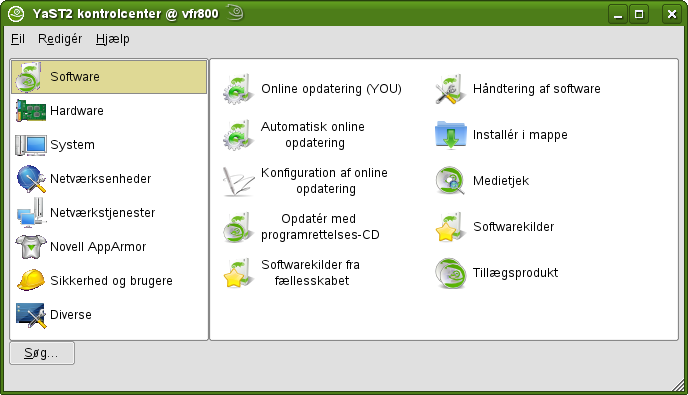Click the Sikkerhed og brugere label
Image resolution: width=688 pixels, height=395 pixels.
111,281
